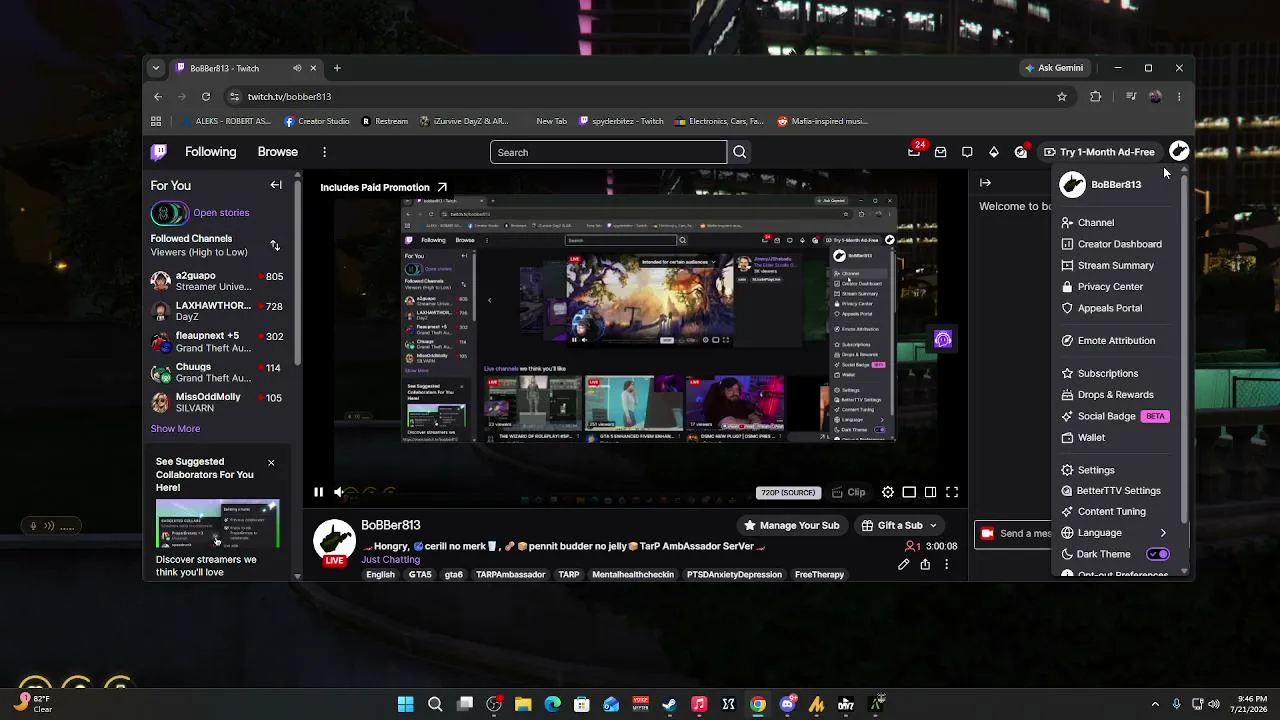Reload the page in Chrome
The image size is (1280, 720).
[x=206, y=96]
